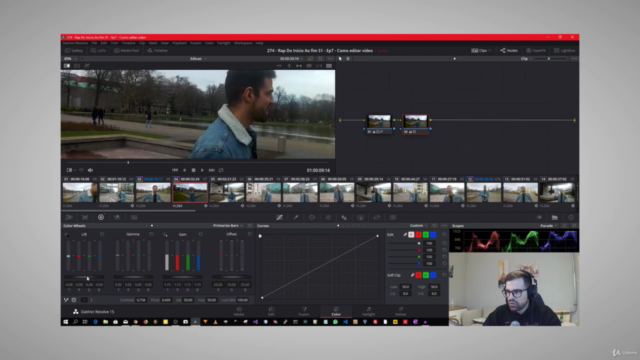
Task: Play the clip forward
Action: (x=202, y=170)
